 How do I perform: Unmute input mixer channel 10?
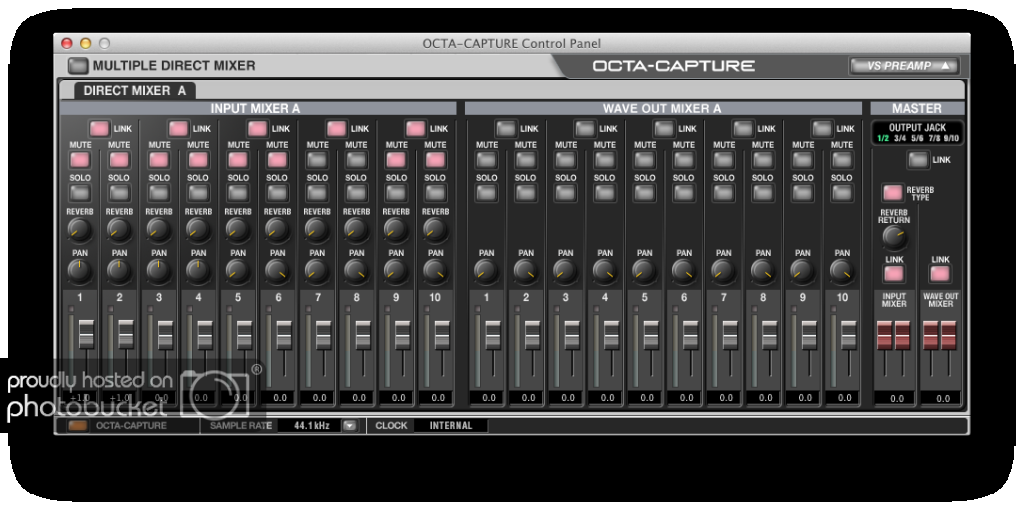coord(436,160)
